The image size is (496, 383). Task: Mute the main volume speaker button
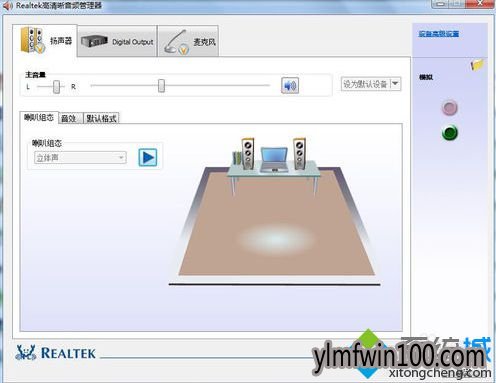[x=290, y=85]
